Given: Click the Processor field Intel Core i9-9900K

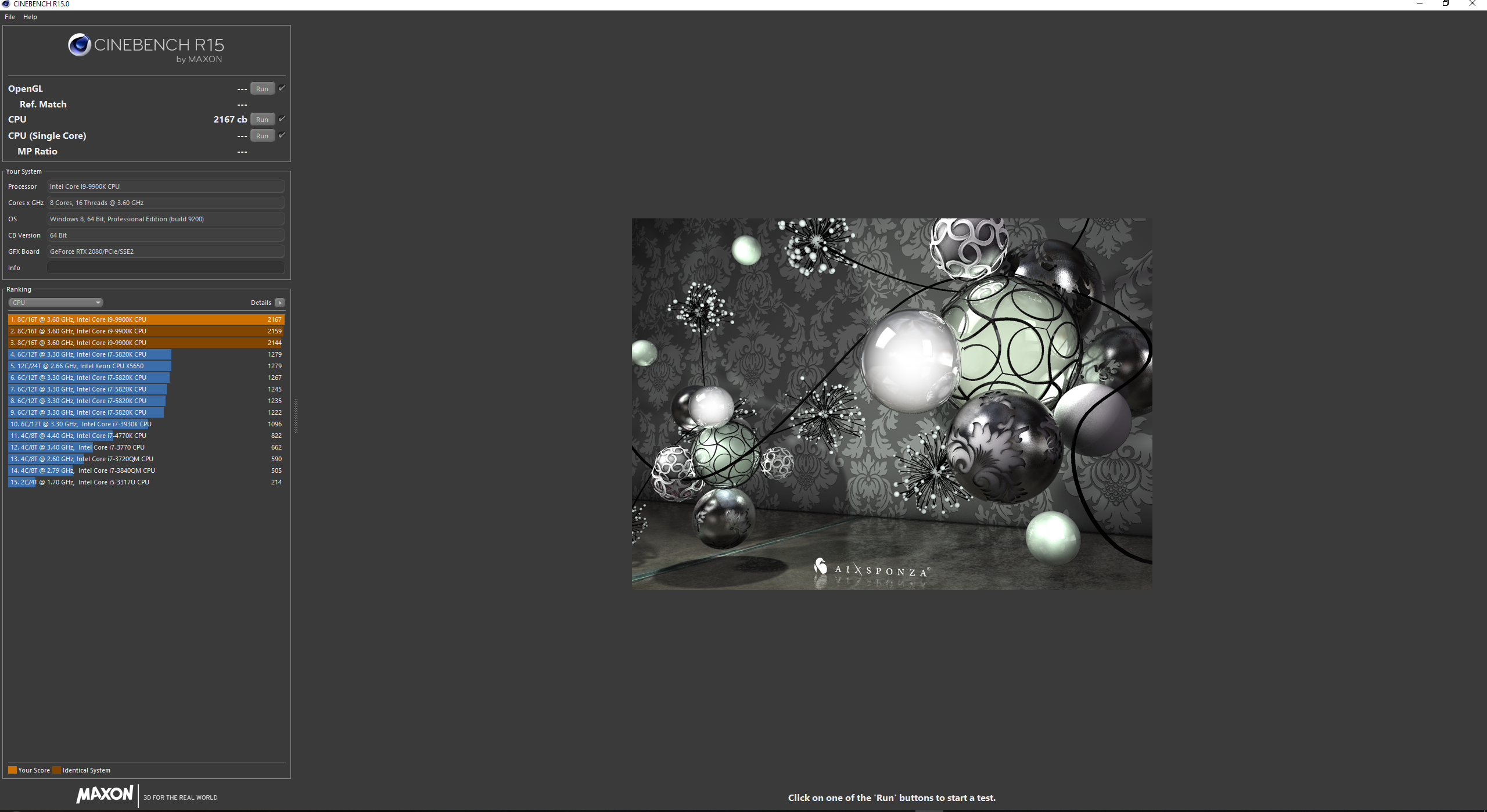Looking at the screenshot, I should [x=166, y=186].
